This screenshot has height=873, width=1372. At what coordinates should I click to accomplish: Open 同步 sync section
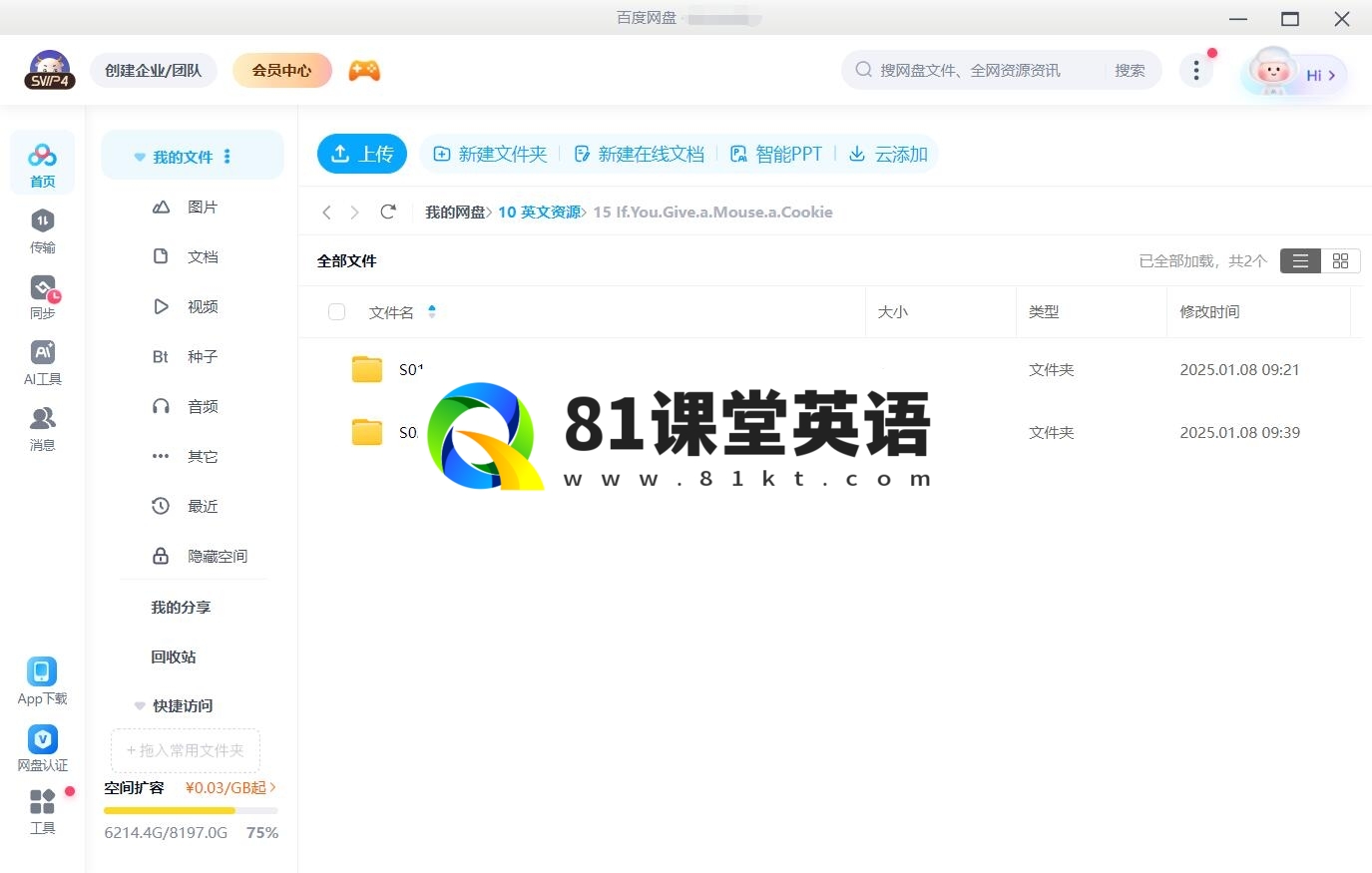[x=42, y=297]
